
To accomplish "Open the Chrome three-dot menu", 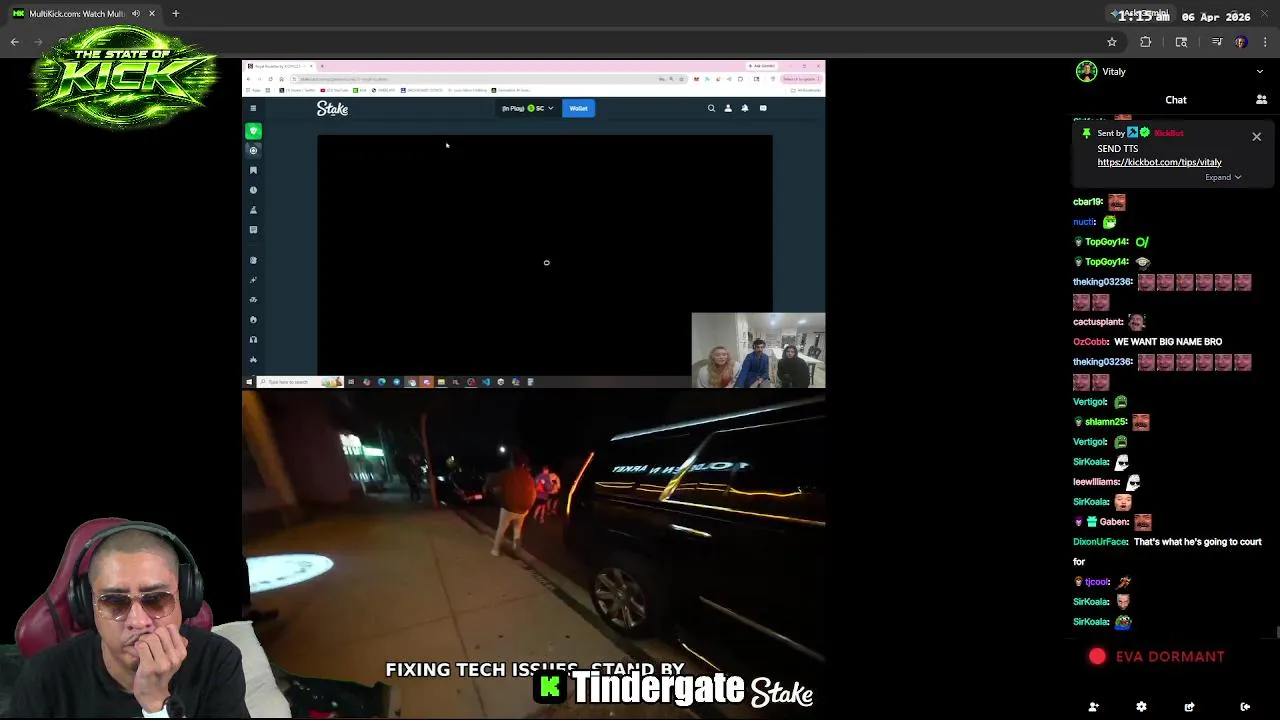I will point(1265,42).
